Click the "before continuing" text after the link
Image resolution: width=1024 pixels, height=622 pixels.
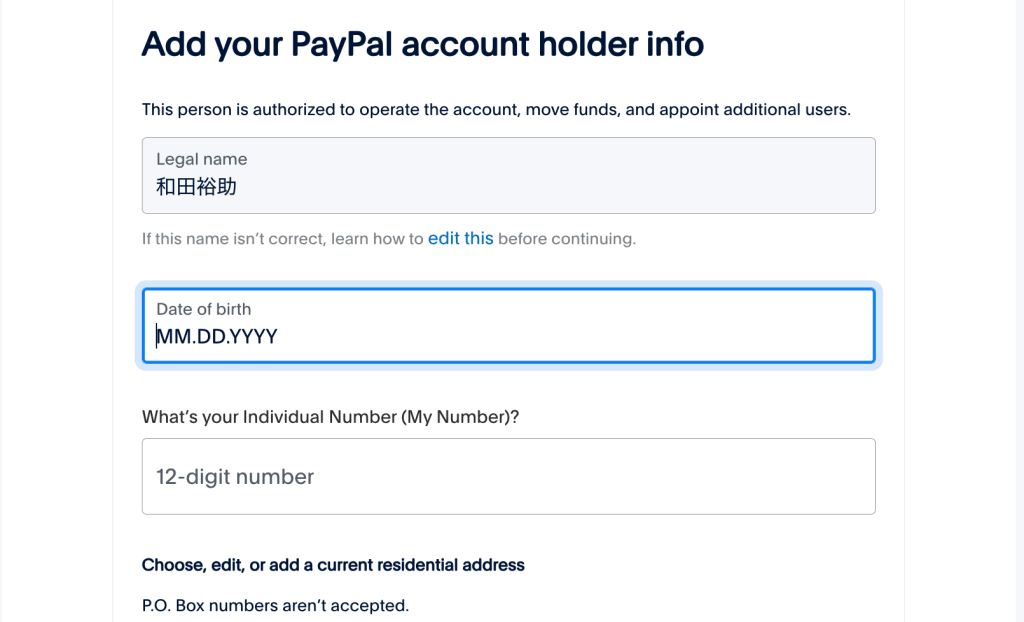[x=566, y=239]
